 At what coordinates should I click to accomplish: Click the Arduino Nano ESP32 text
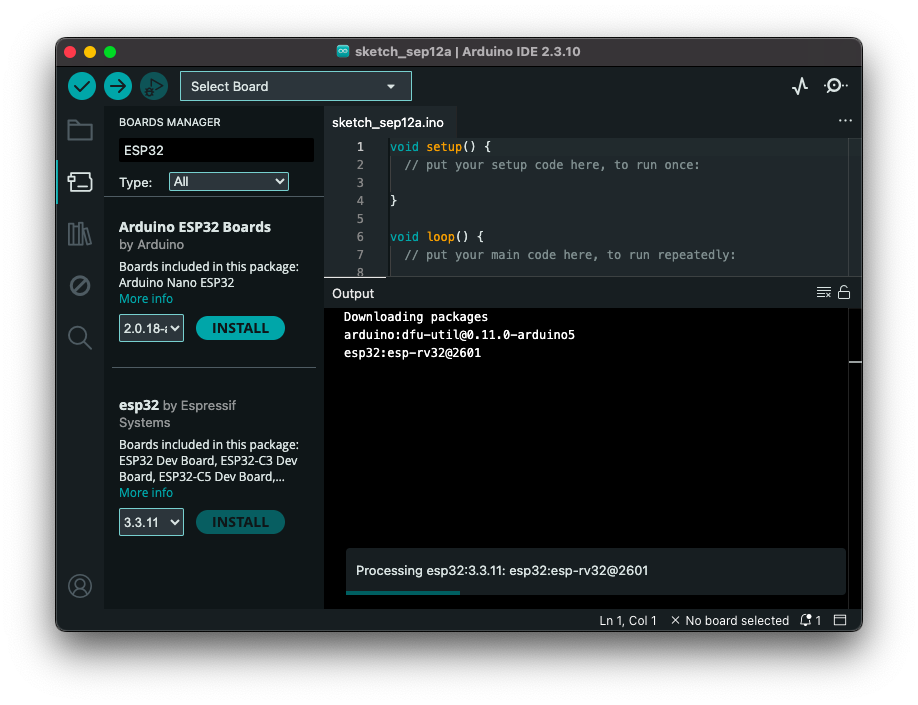click(177, 282)
